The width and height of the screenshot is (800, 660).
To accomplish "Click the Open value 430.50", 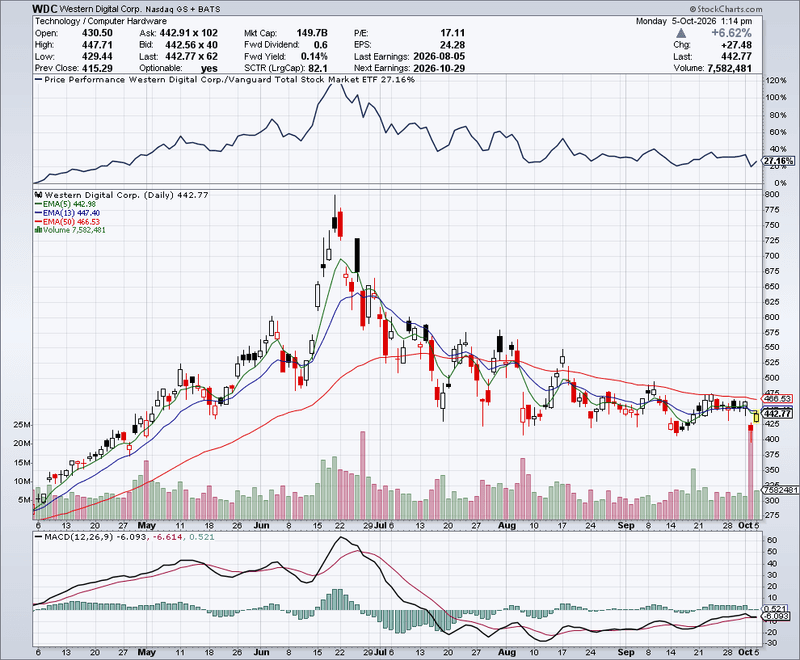I will (x=97, y=33).
